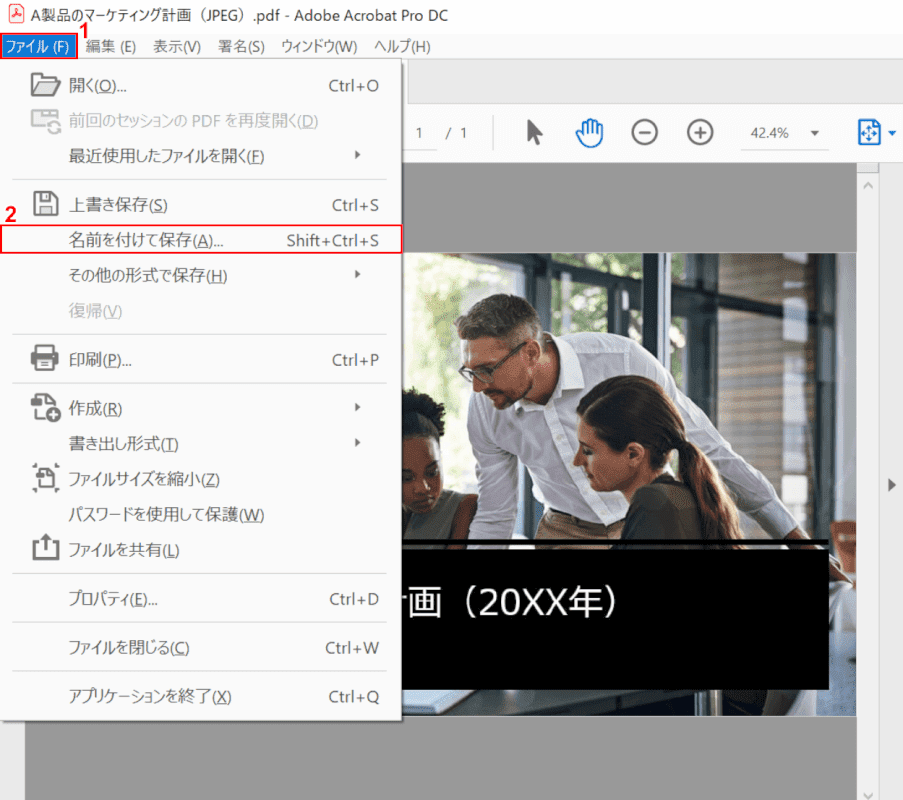Choose パスワードを使用して保護(W)

[201, 514]
